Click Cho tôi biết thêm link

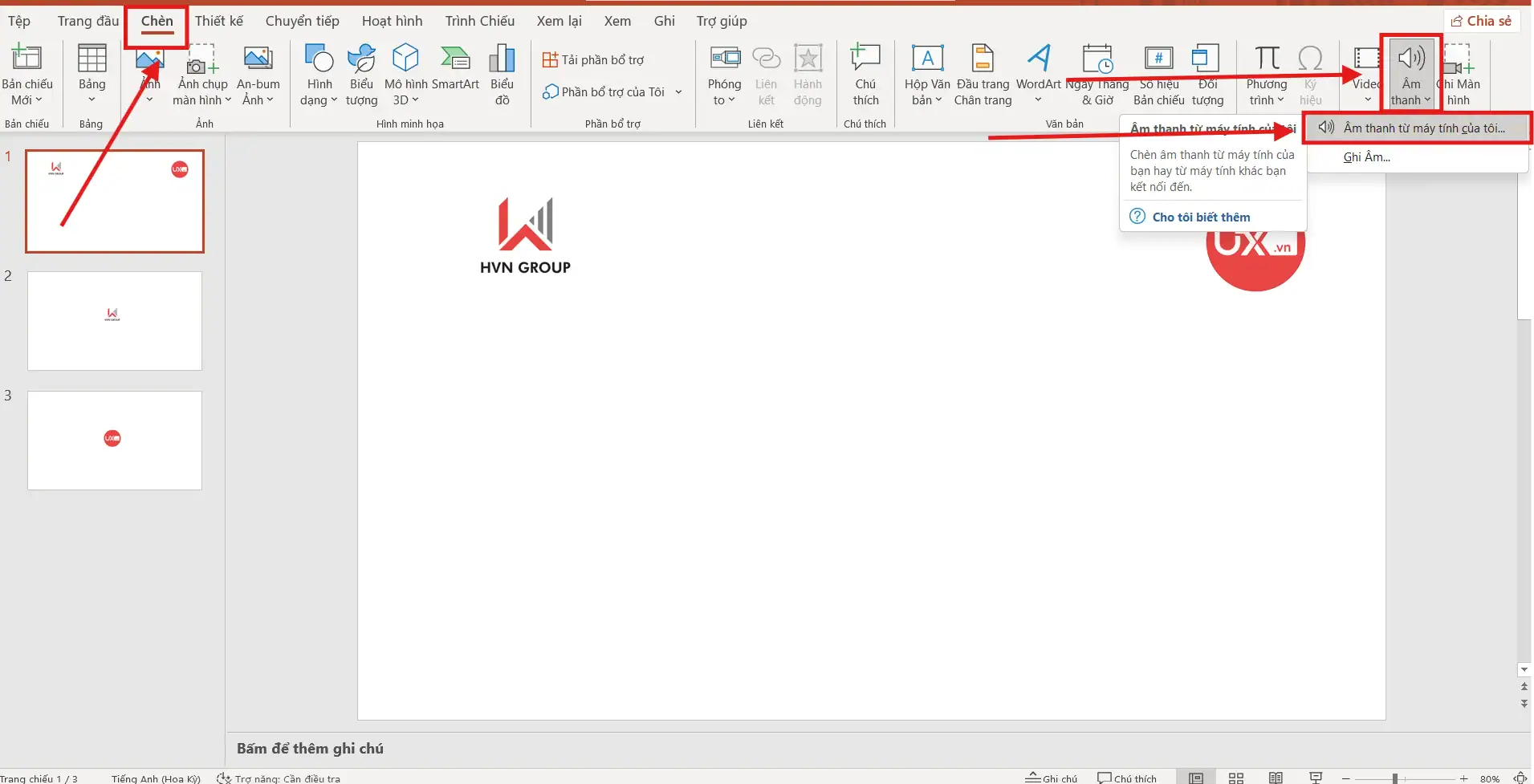coord(1201,217)
